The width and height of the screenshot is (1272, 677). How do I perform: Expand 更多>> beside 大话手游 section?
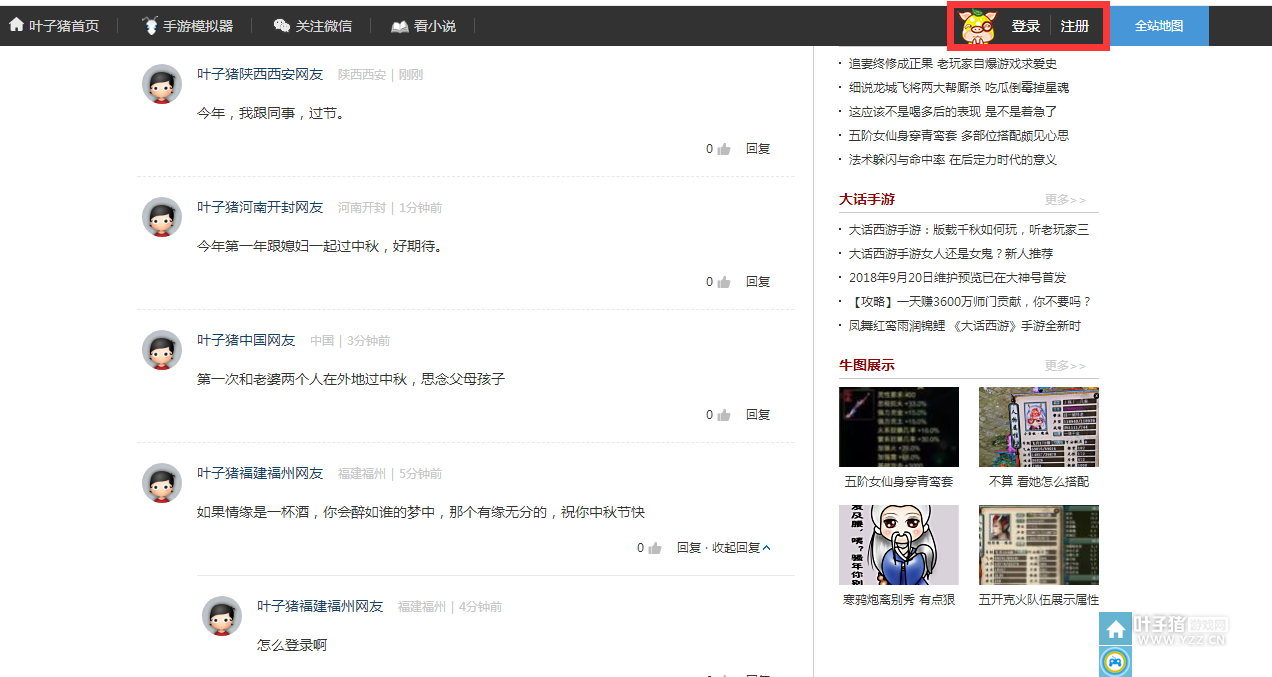(1065, 200)
